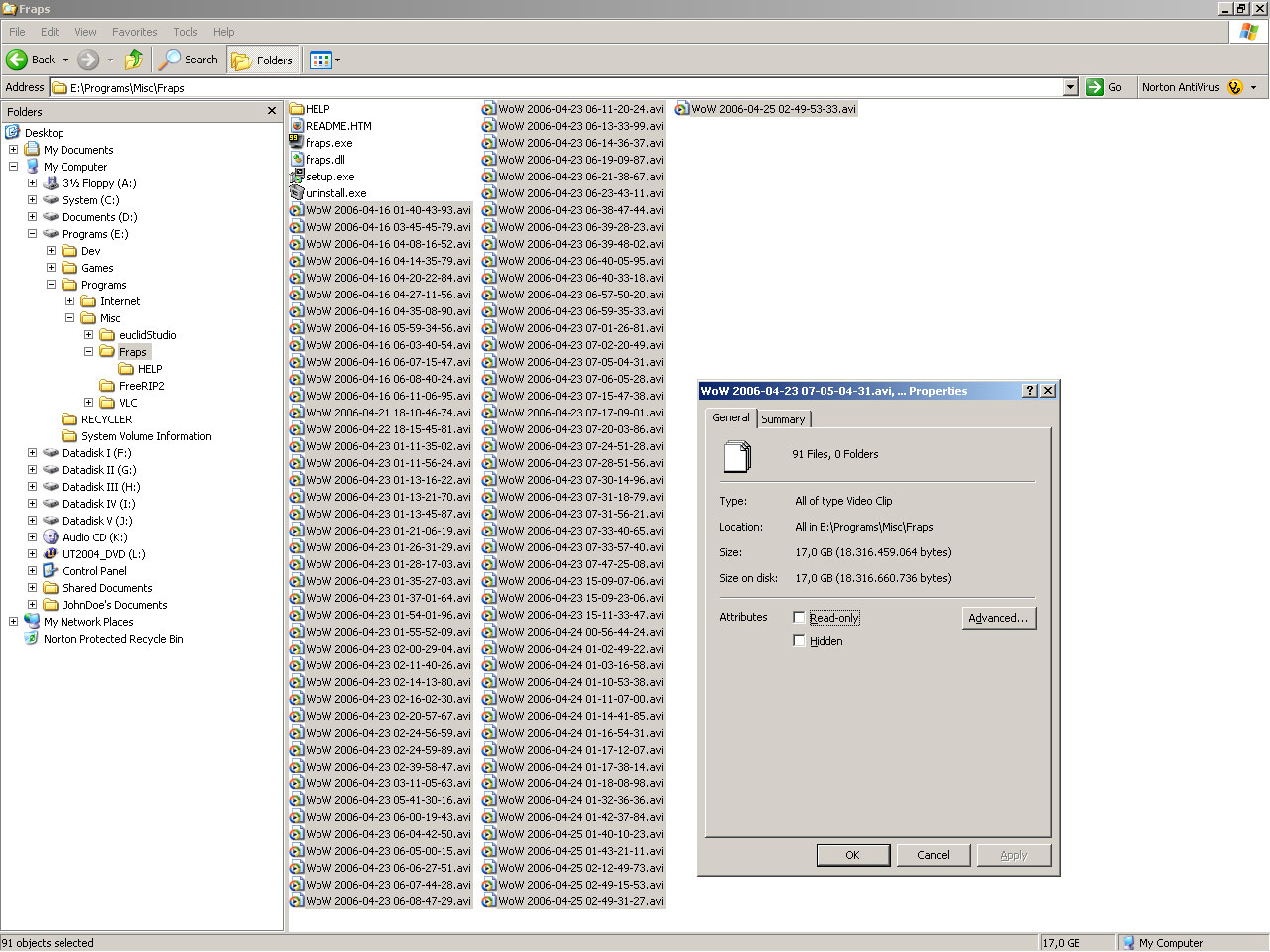Close the Folders pane with its X
Image resolution: width=1270 pixels, height=952 pixels.
[x=272, y=111]
